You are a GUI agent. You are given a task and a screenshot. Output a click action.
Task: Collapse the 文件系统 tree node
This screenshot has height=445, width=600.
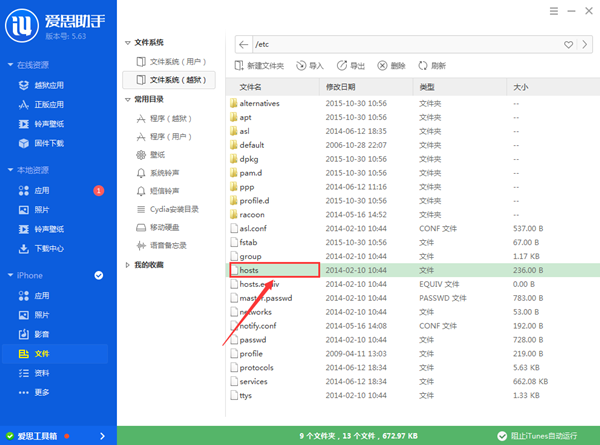[127, 43]
